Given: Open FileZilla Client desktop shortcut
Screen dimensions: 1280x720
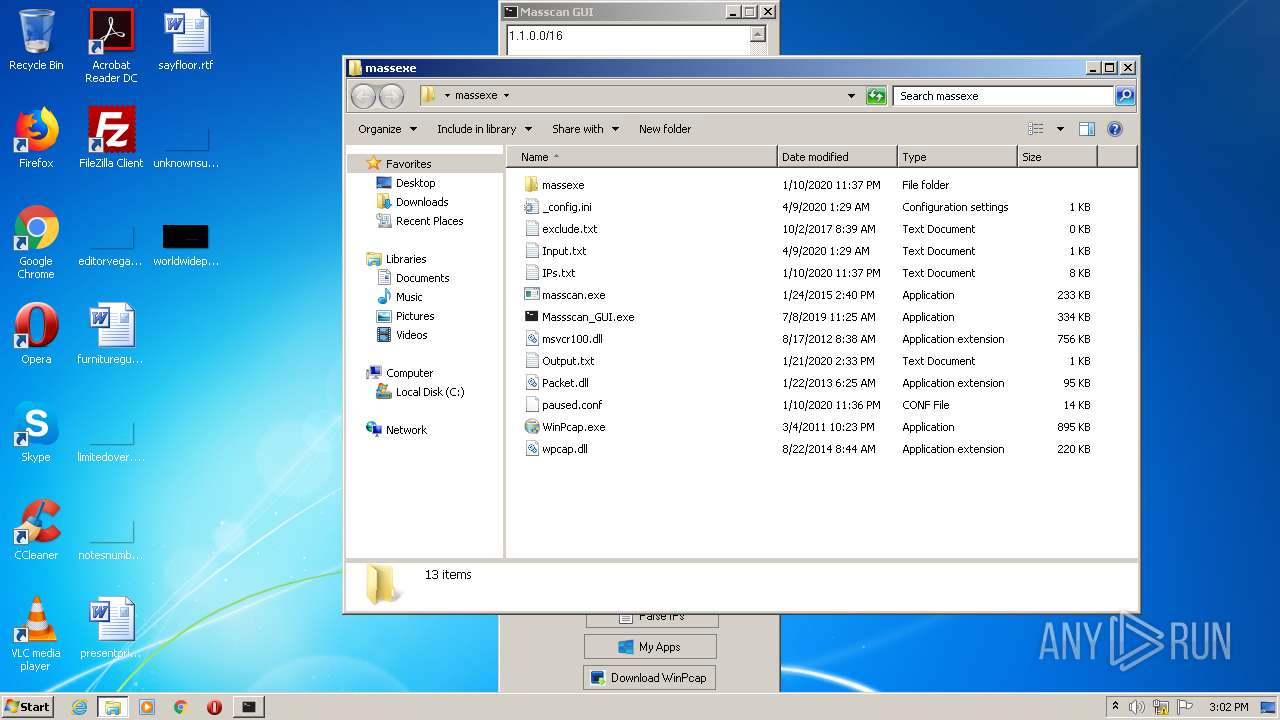Looking at the screenshot, I should (111, 137).
